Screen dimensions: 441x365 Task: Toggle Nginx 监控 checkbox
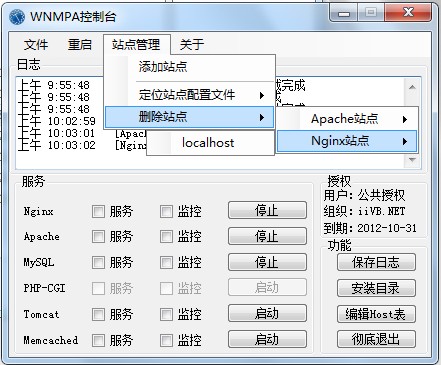tap(166, 211)
